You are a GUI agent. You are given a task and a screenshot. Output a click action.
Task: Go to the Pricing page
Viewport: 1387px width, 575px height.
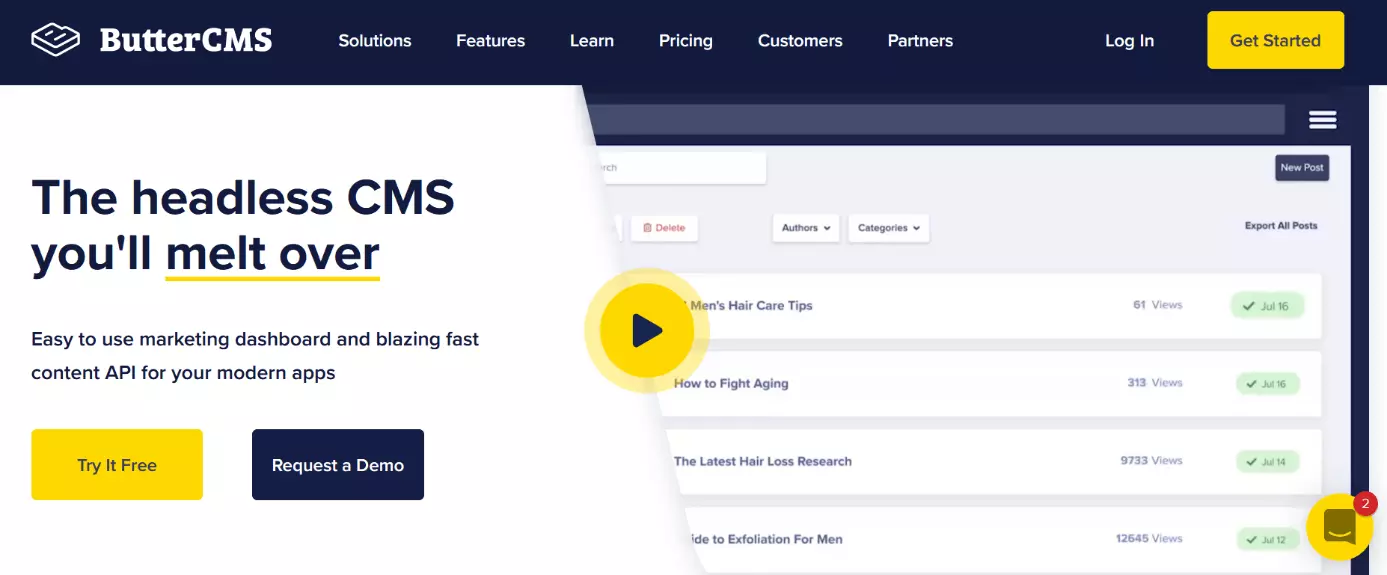coord(686,41)
